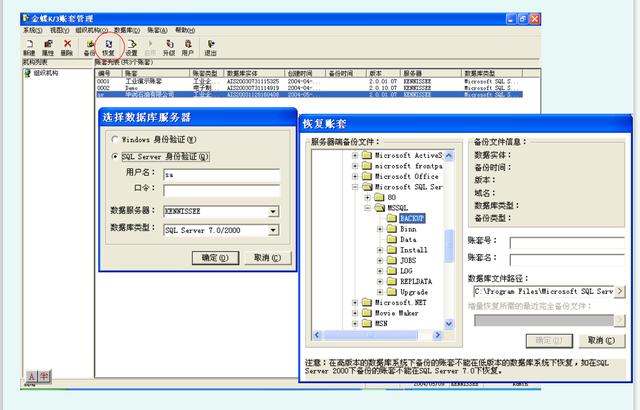Click 取消 in 选择数据库服务器 dialog

click(x=268, y=258)
